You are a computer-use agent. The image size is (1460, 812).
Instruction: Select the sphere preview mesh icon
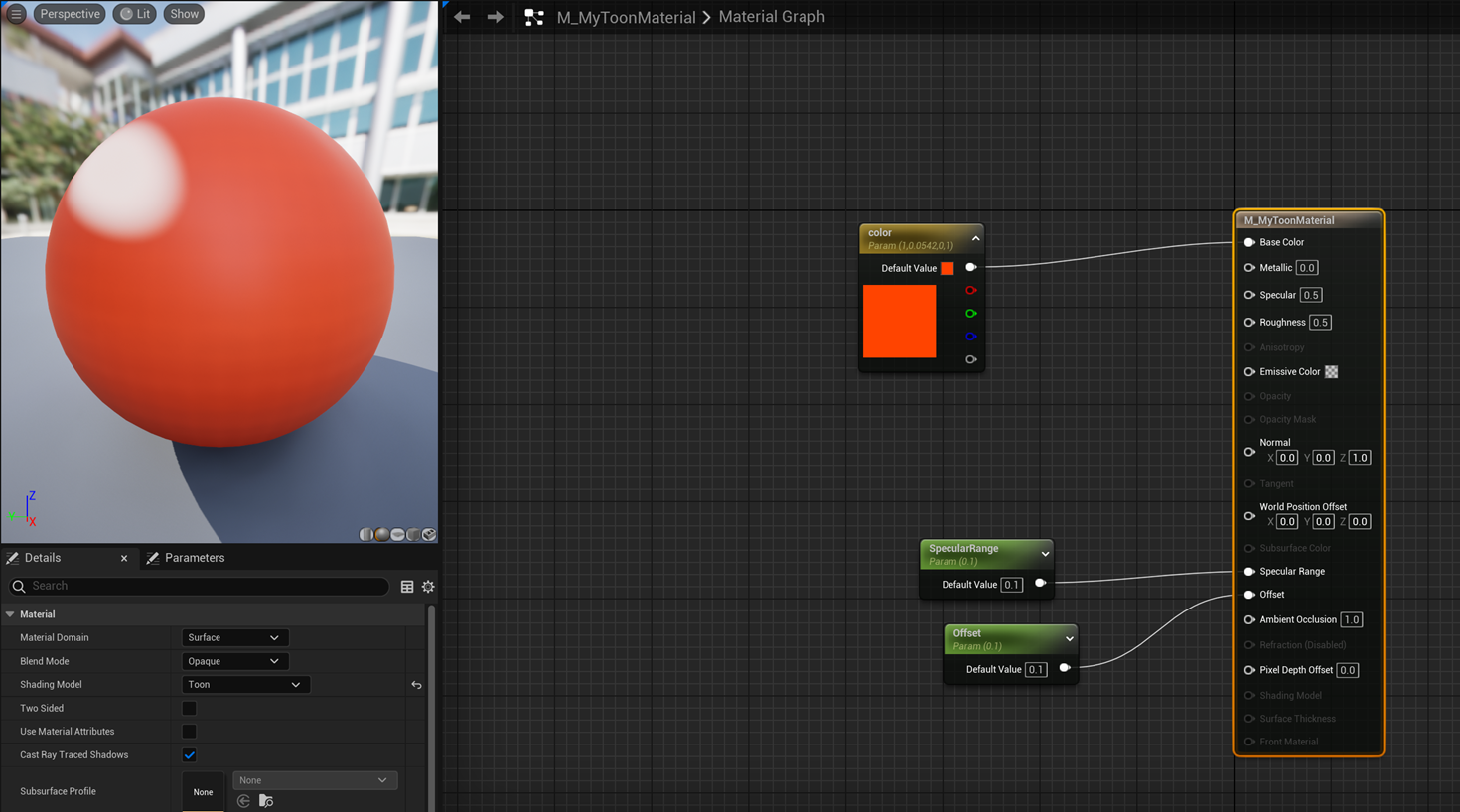[x=382, y=535]
